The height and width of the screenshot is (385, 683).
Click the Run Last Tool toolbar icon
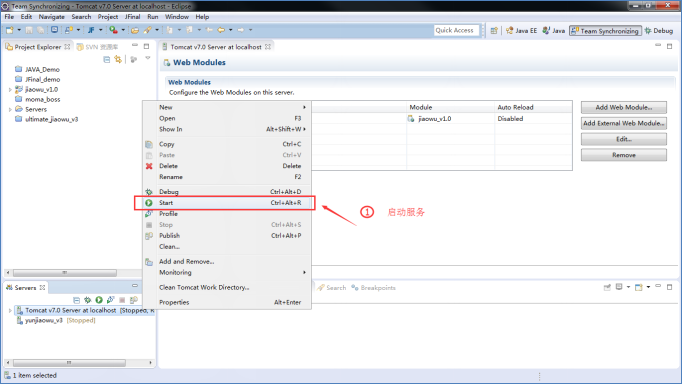tap(113, 30)
